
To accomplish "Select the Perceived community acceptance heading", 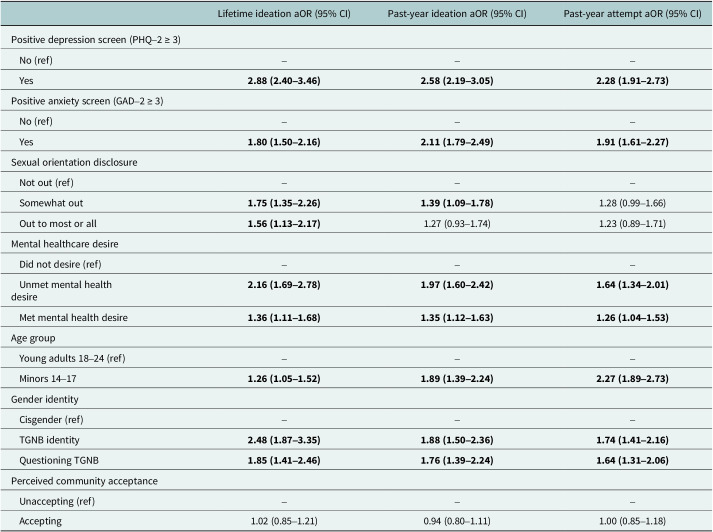I will [x=85, y=481].
